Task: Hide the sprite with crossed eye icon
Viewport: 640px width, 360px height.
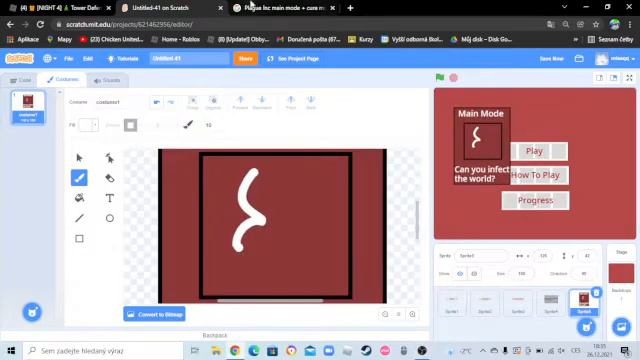Action: click(x=474, y=274)
